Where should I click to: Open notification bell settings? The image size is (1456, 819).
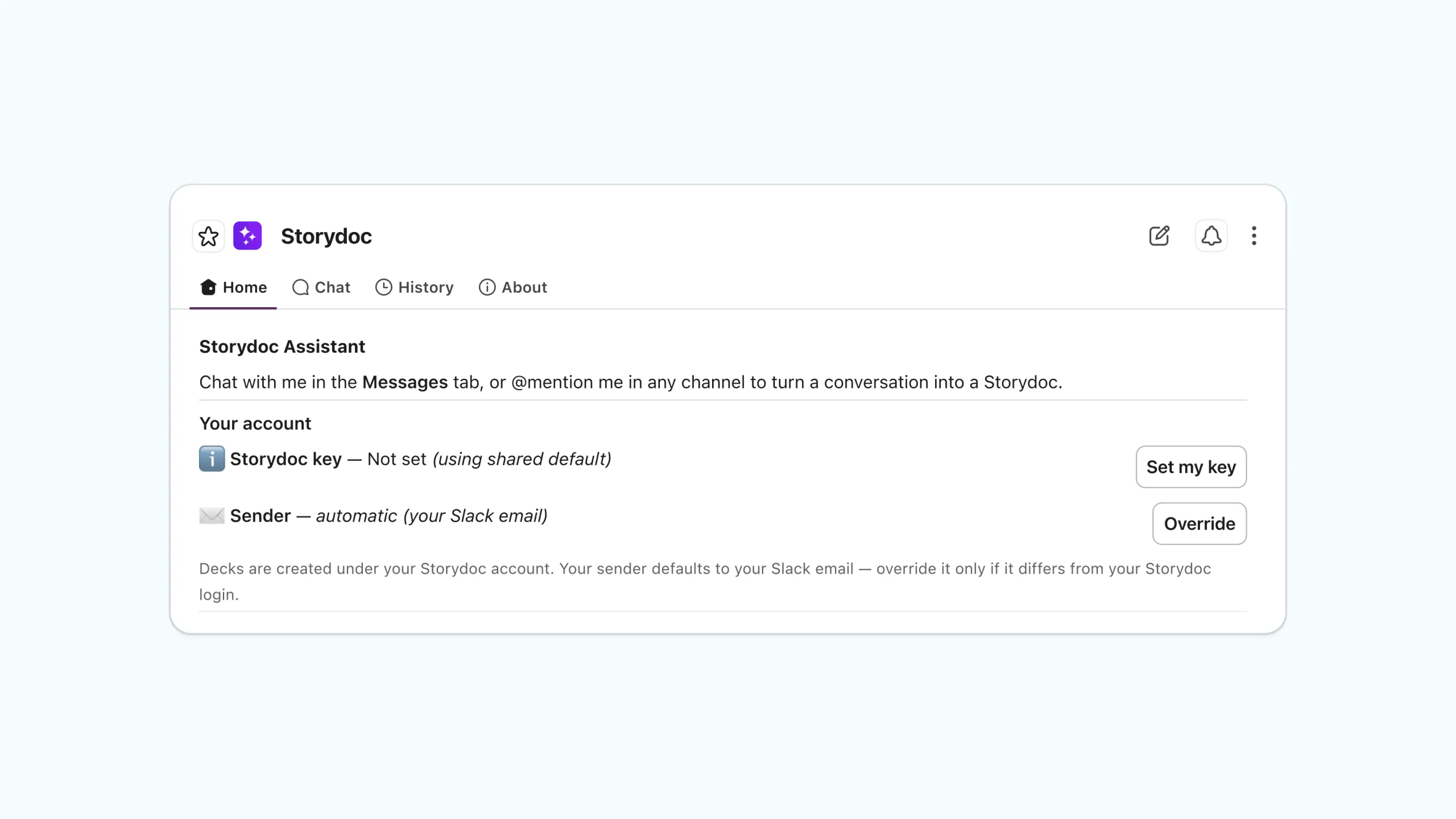[x=1211, y=235]
